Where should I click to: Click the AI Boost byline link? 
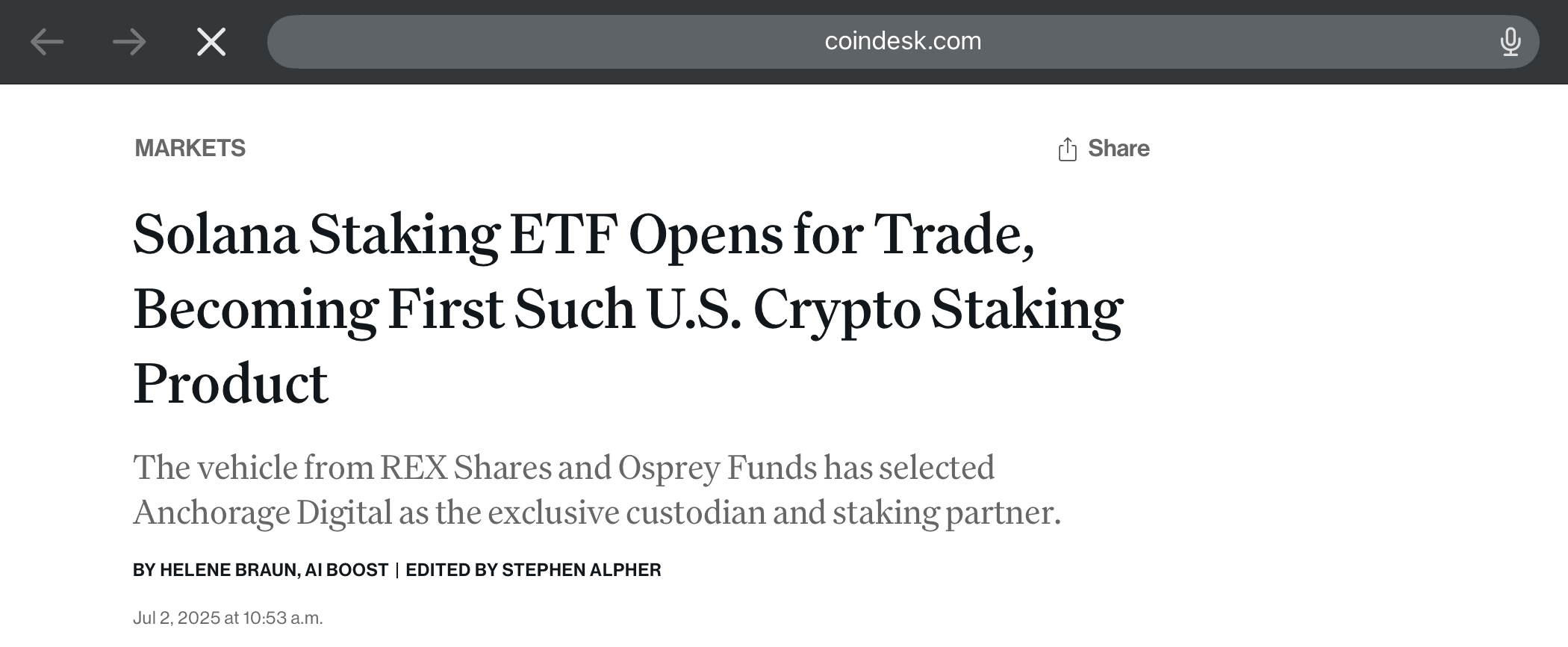coord(346,570)
